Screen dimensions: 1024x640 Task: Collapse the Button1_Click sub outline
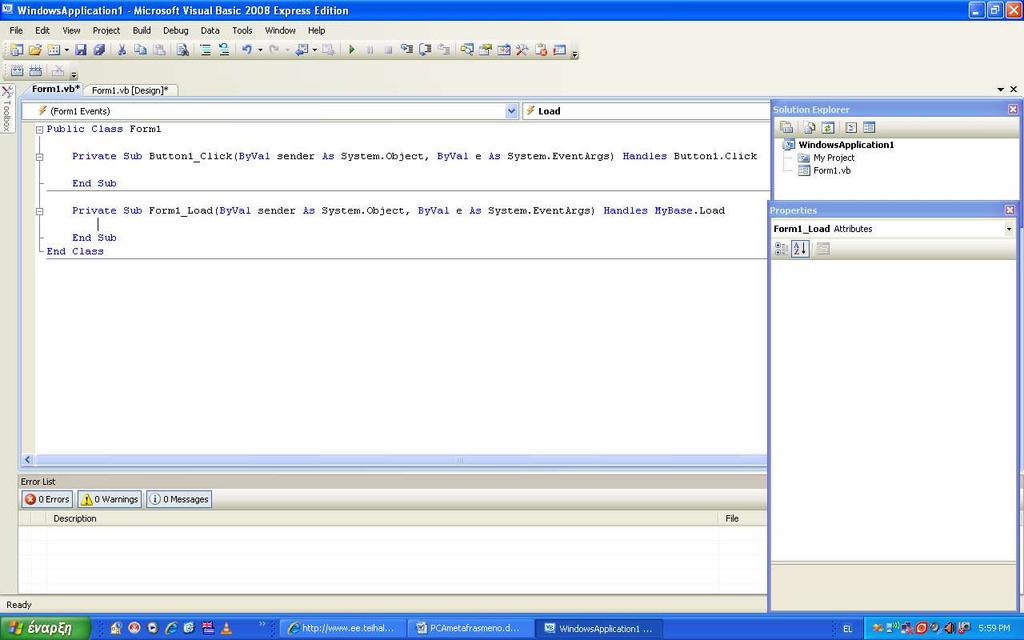[x=39, y=157]
